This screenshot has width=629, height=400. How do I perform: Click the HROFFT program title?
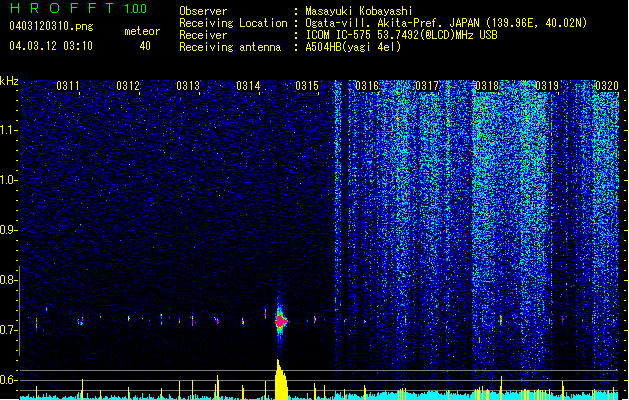pyautogui.click(x=62, y=8)
